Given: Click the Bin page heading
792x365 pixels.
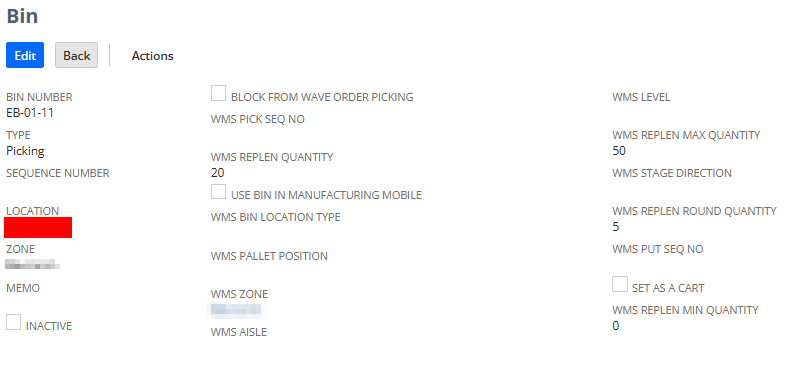Looking at the screenshot, I should [22, 16].
